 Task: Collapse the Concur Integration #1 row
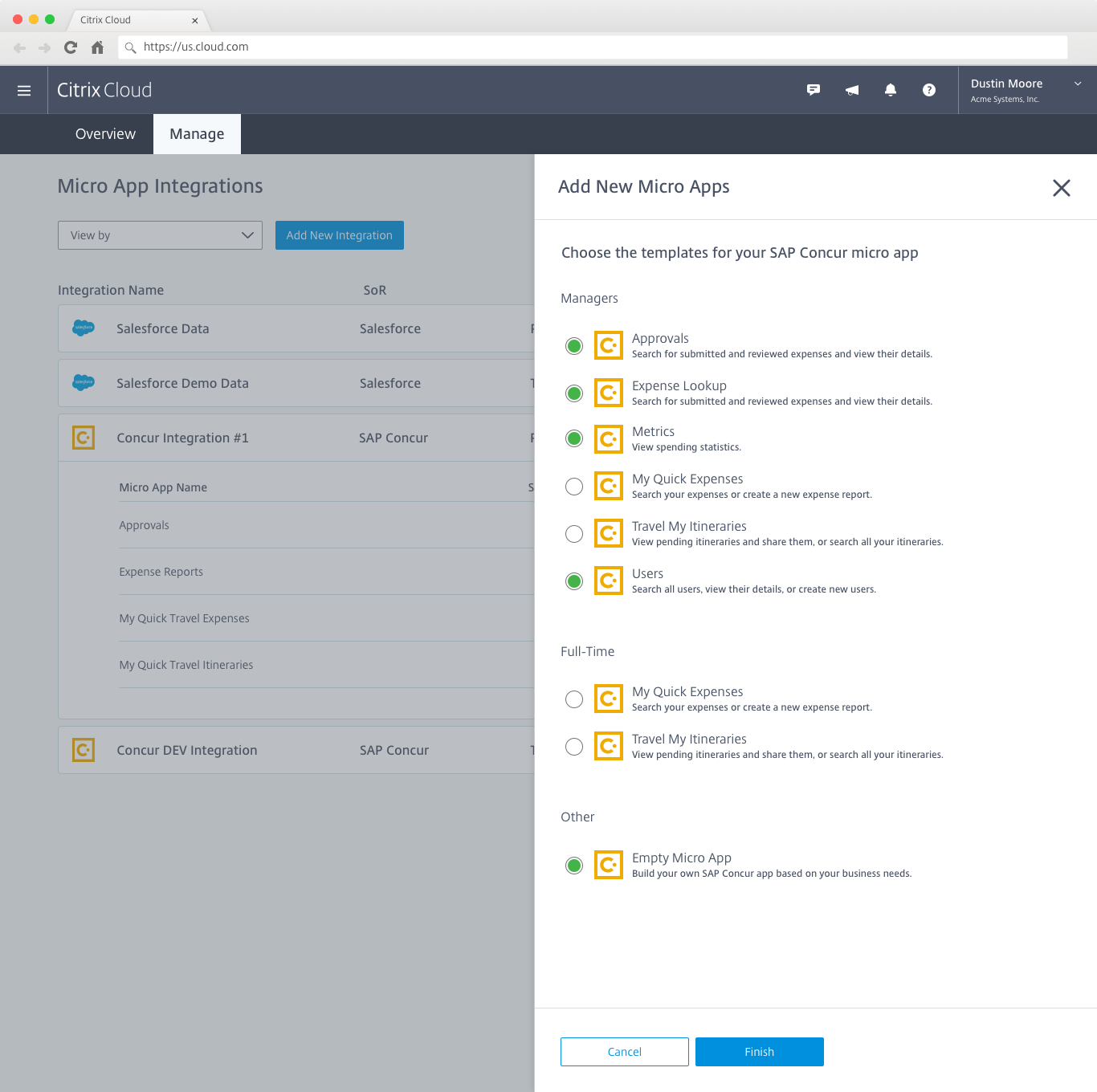183,438
